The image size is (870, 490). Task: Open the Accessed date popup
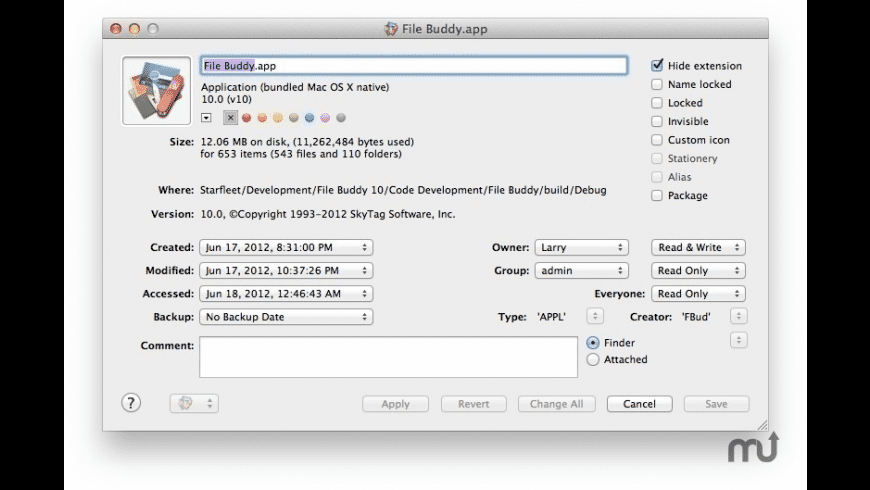point(286,294)
